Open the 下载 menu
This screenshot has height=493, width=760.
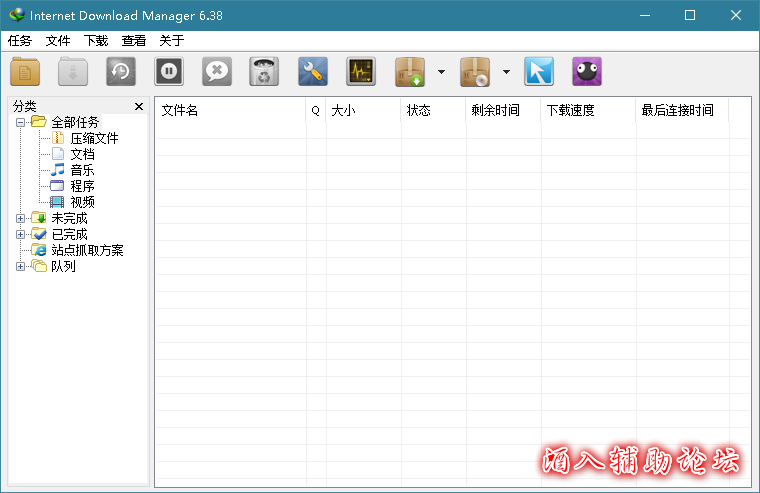(96, 41)
